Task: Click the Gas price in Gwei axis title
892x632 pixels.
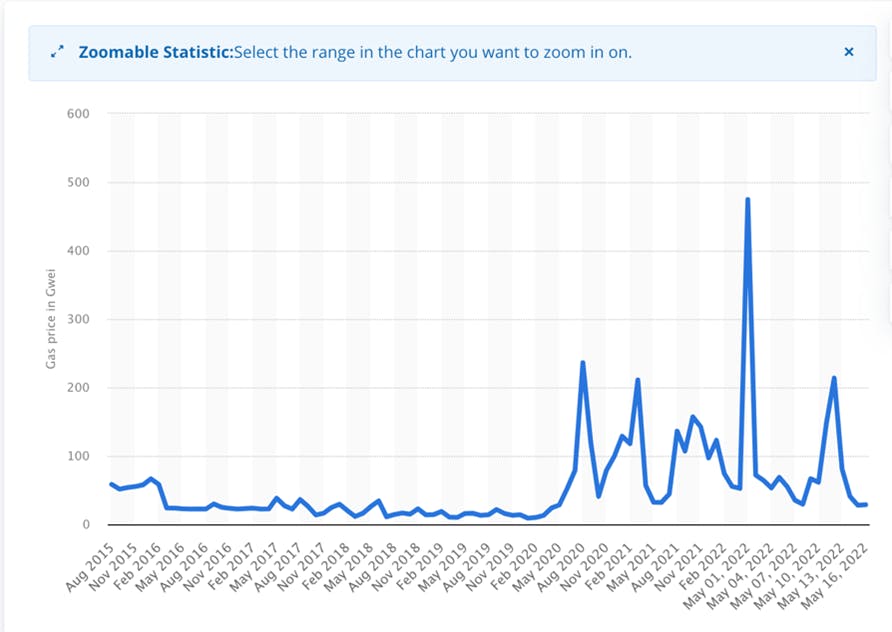Action: tap(51, 319)
